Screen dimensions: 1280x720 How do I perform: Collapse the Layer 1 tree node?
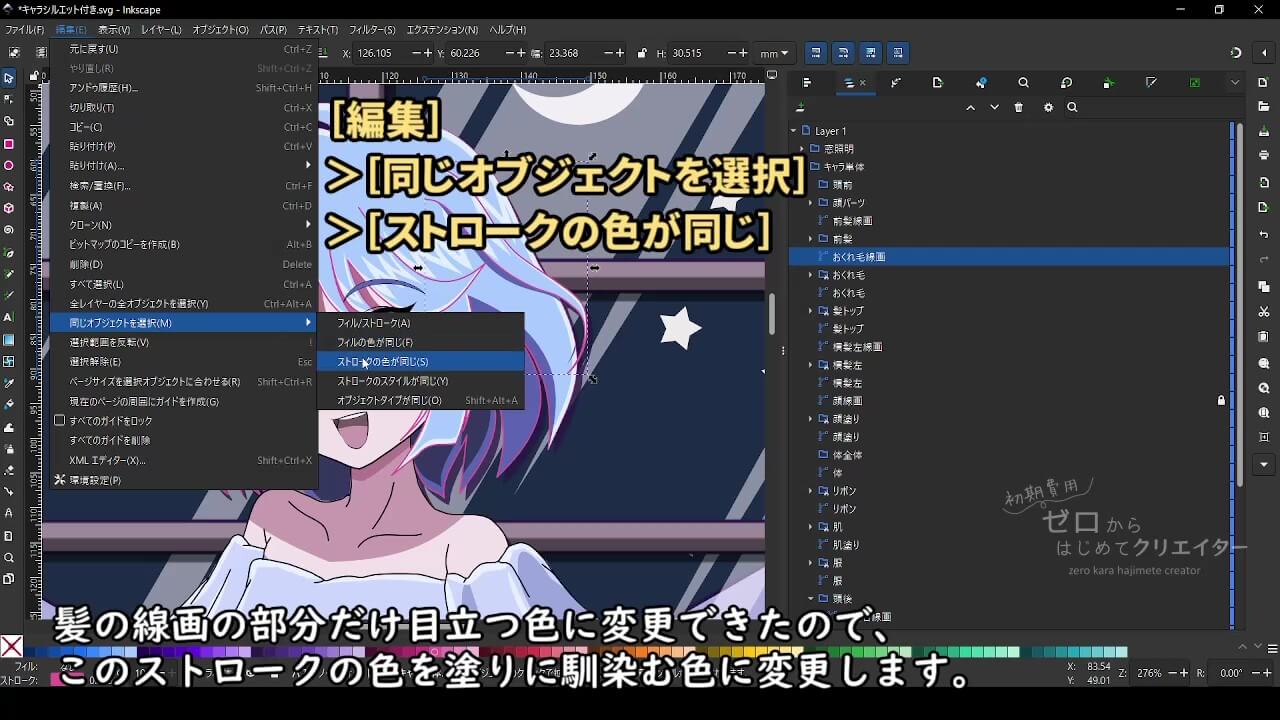click(x=794, y=131)
